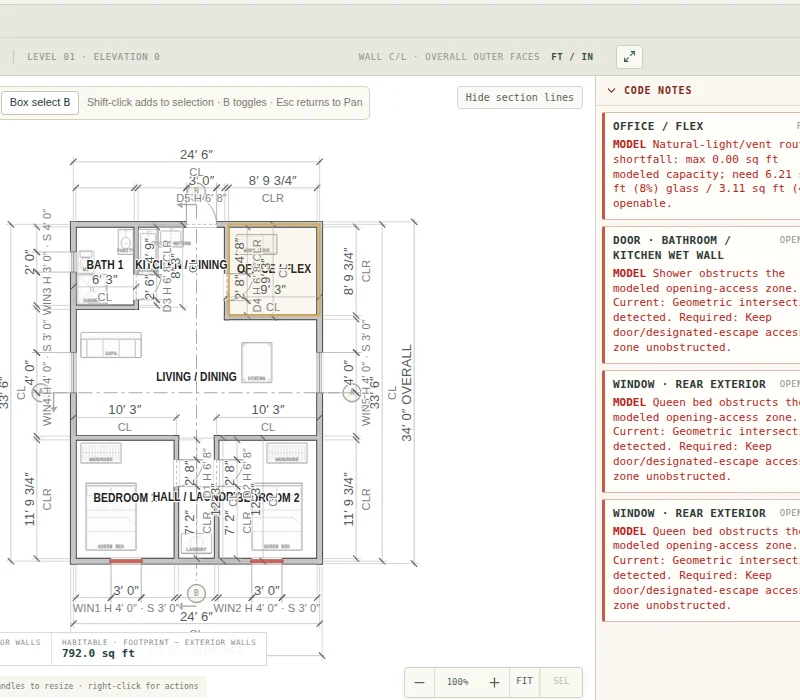Viewport: 800px width, 700px height.
Task: Click the 100% zoom level display
Action: tap(457, 682)
